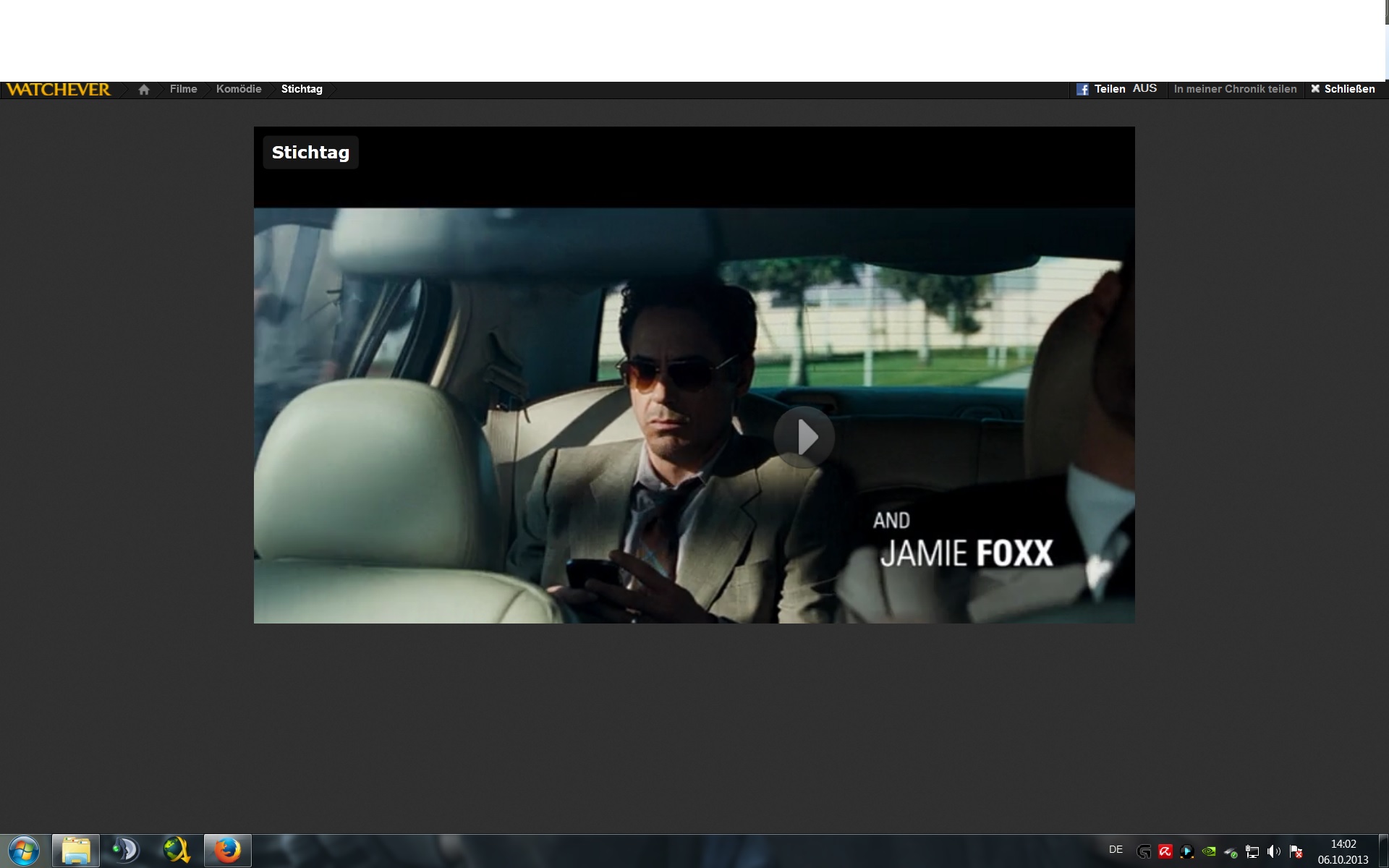Open Windows Start menu

[24, 850]
